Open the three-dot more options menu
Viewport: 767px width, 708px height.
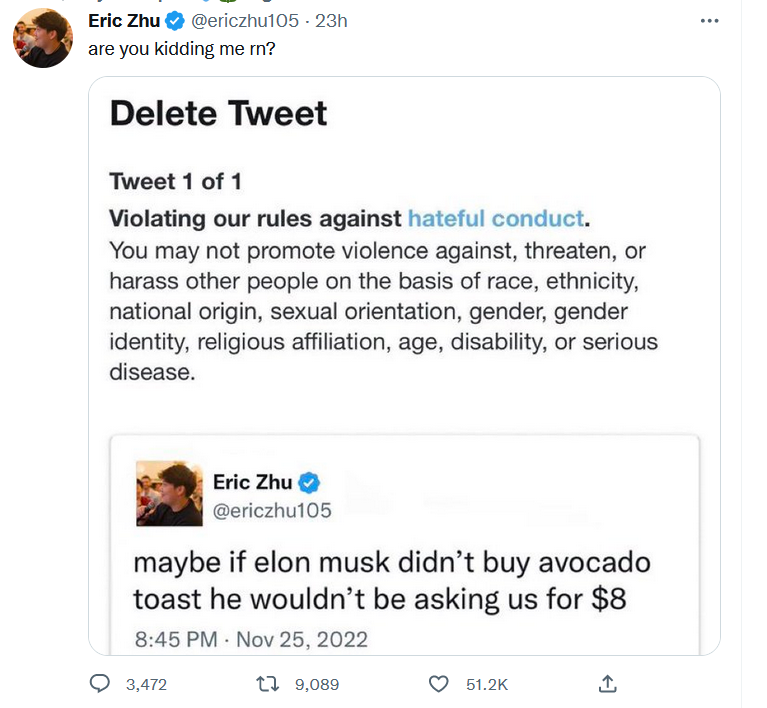click(709, 21)
